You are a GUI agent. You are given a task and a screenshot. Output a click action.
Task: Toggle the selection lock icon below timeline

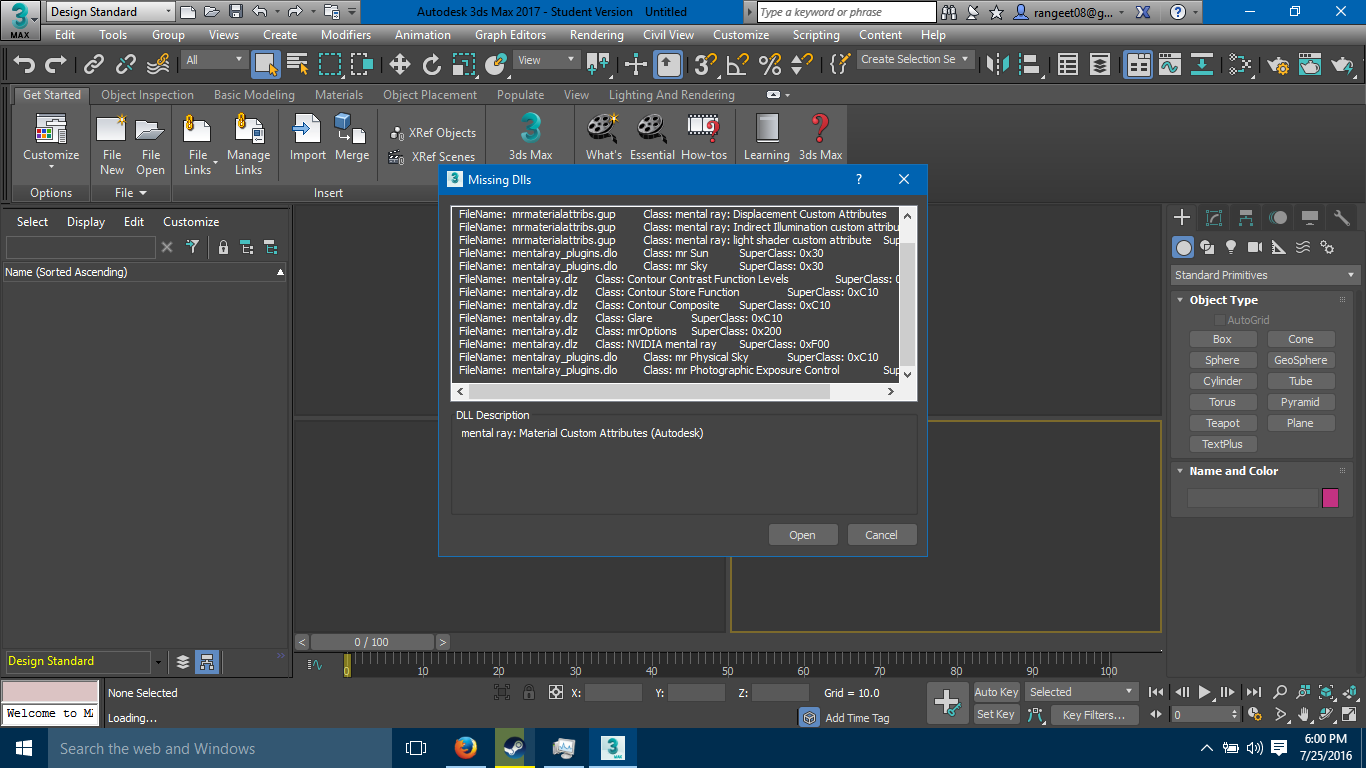coord(528,692)
